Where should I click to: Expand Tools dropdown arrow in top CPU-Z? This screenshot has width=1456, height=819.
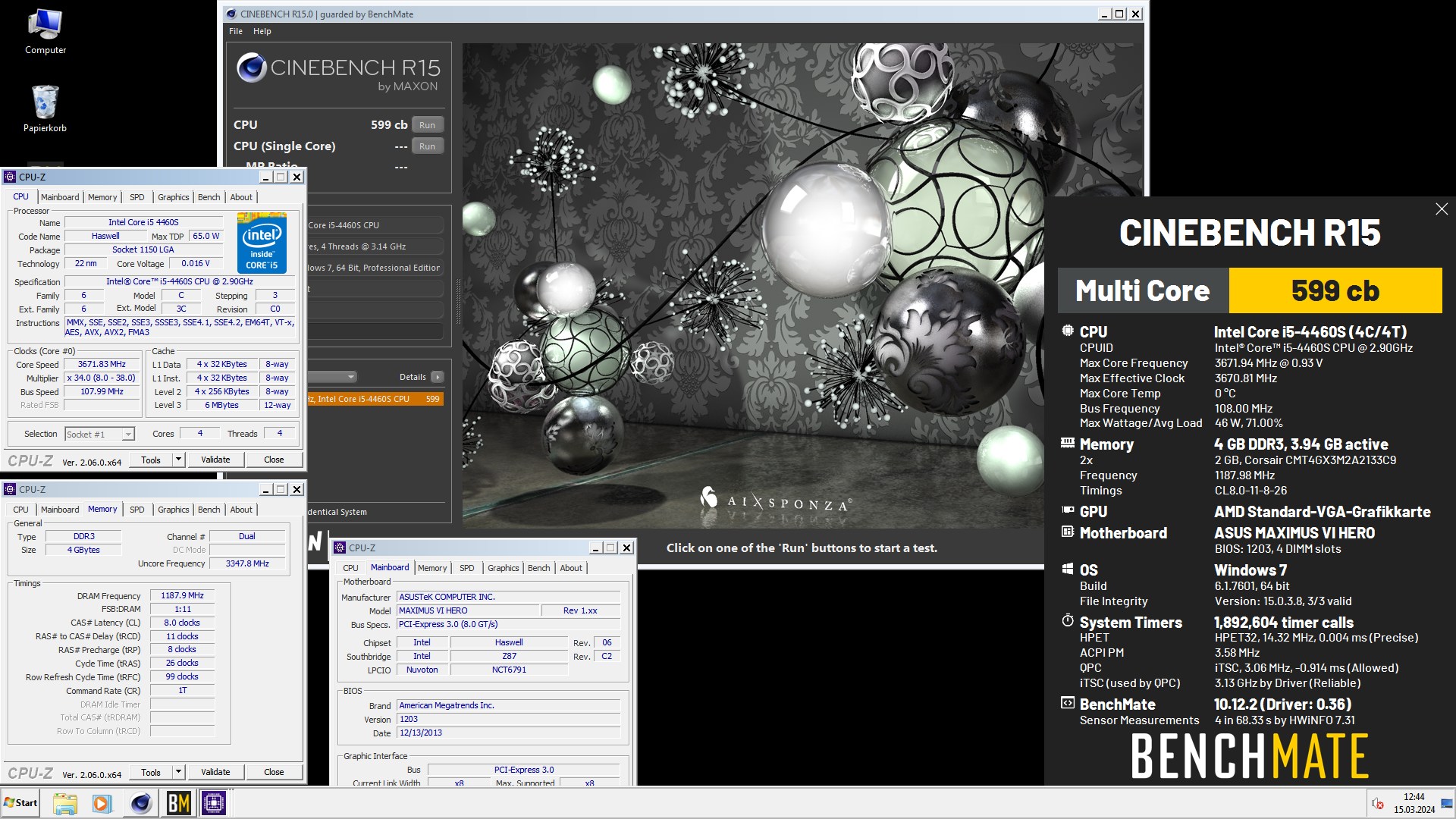[x=178, y=459]
